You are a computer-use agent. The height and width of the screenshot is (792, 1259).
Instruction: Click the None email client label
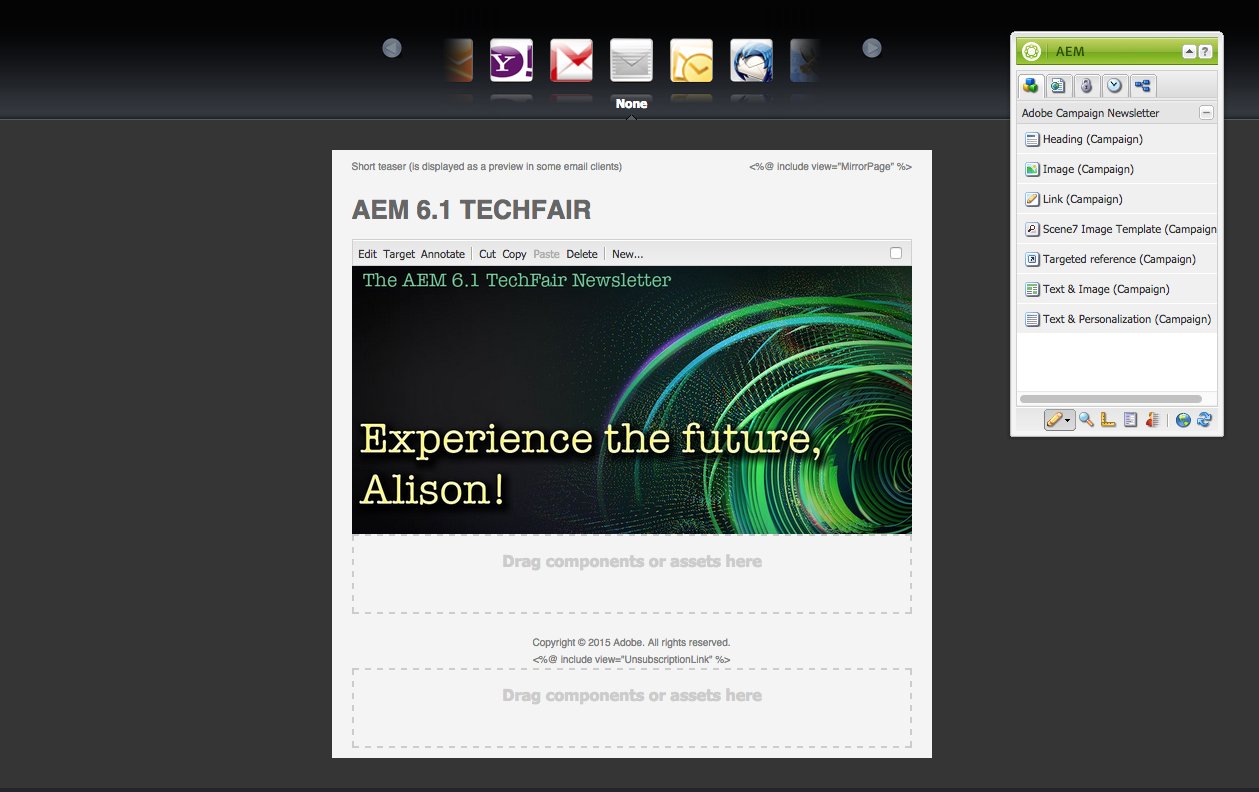pyautogui.click(x=631, y=103)
